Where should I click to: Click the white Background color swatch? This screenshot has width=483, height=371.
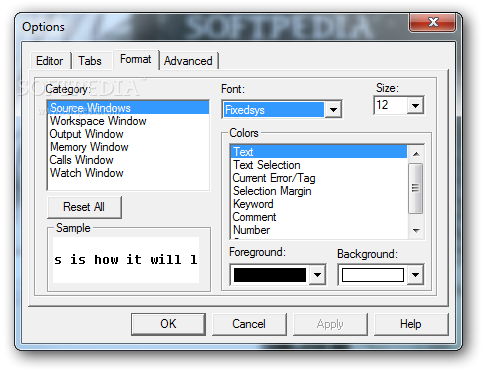pos(373,275)
